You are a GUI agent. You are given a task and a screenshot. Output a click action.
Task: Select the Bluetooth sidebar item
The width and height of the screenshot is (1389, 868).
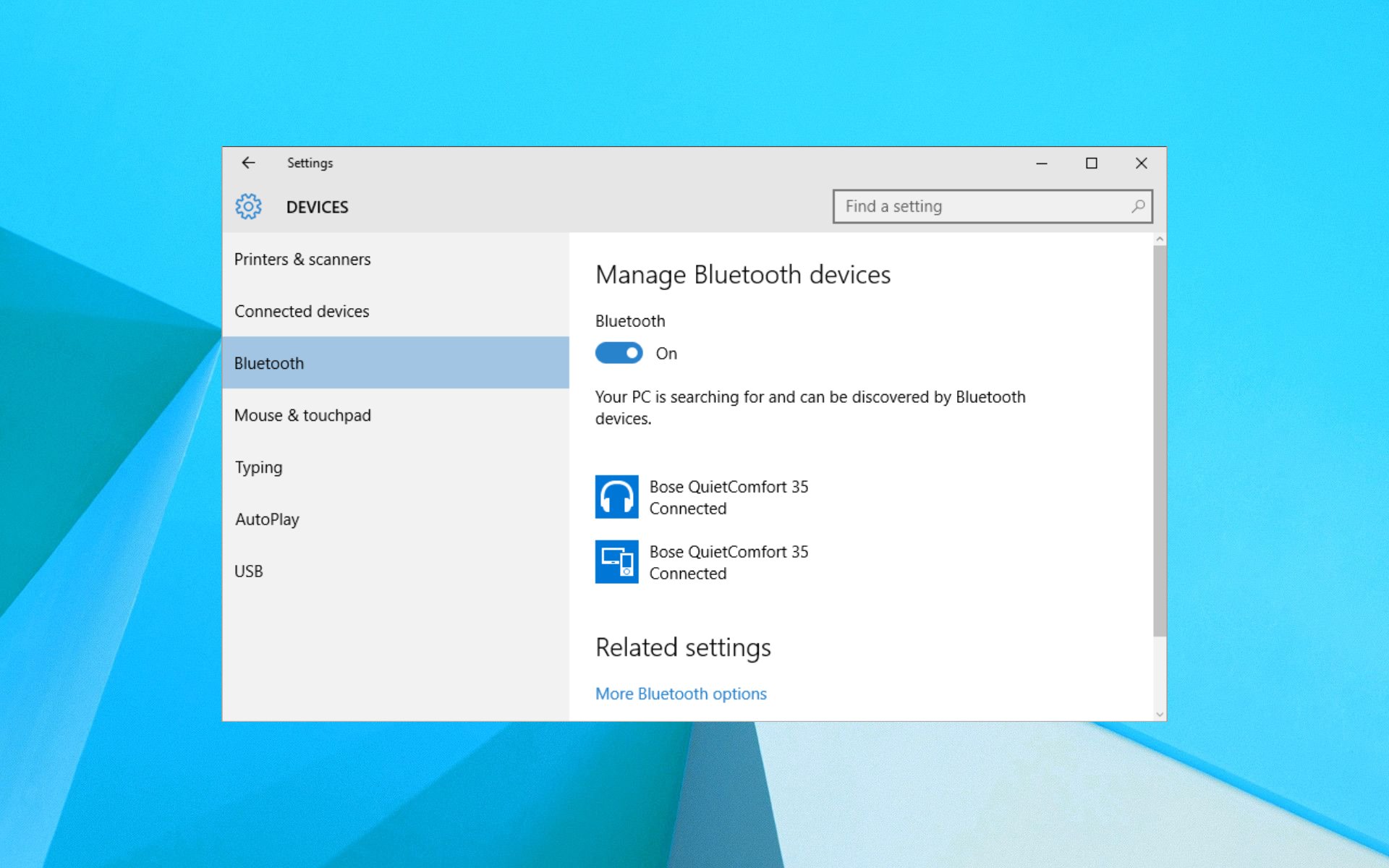(x=396, y=363)
